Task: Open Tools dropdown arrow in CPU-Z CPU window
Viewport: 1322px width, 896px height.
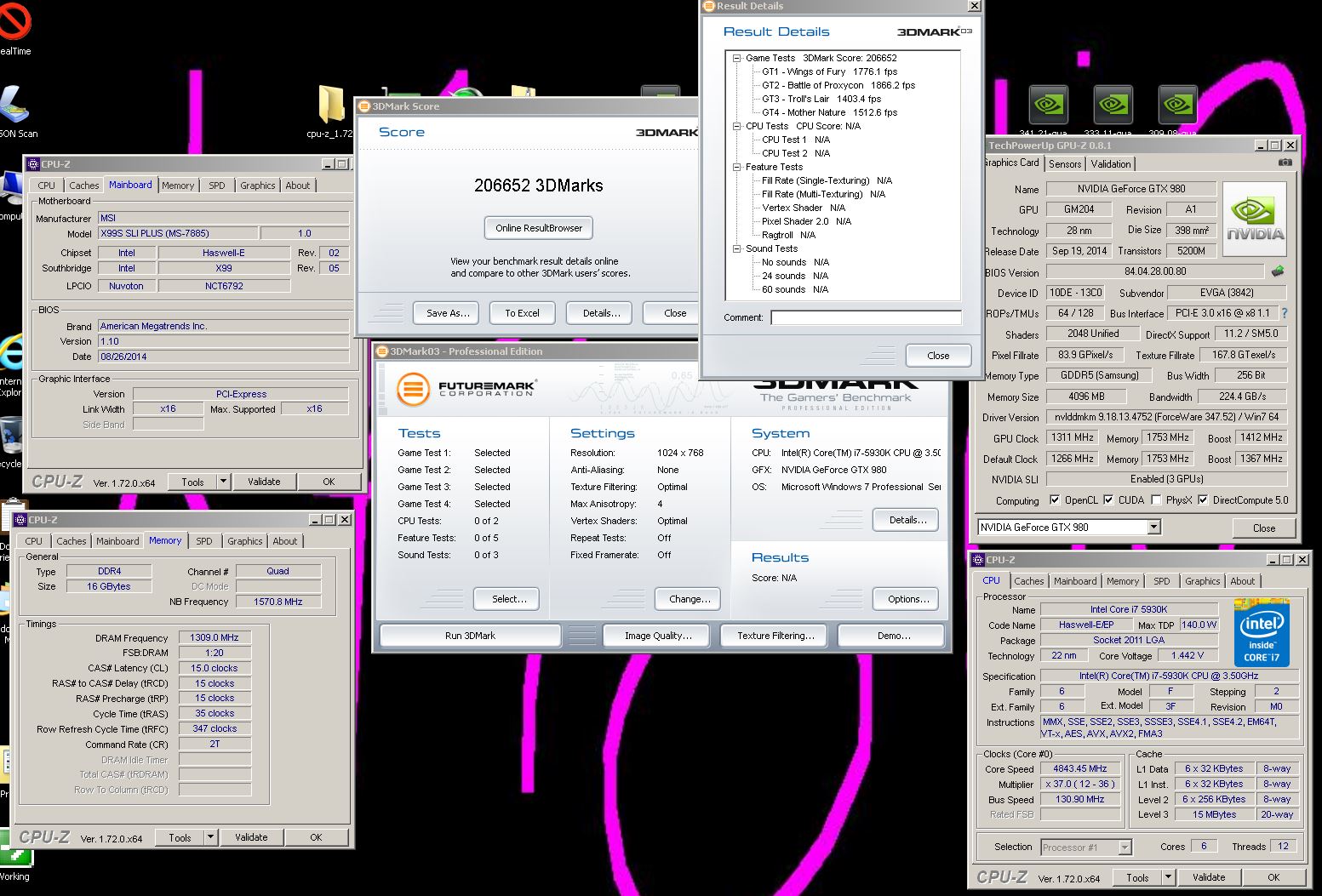Action: [1168, 877]
